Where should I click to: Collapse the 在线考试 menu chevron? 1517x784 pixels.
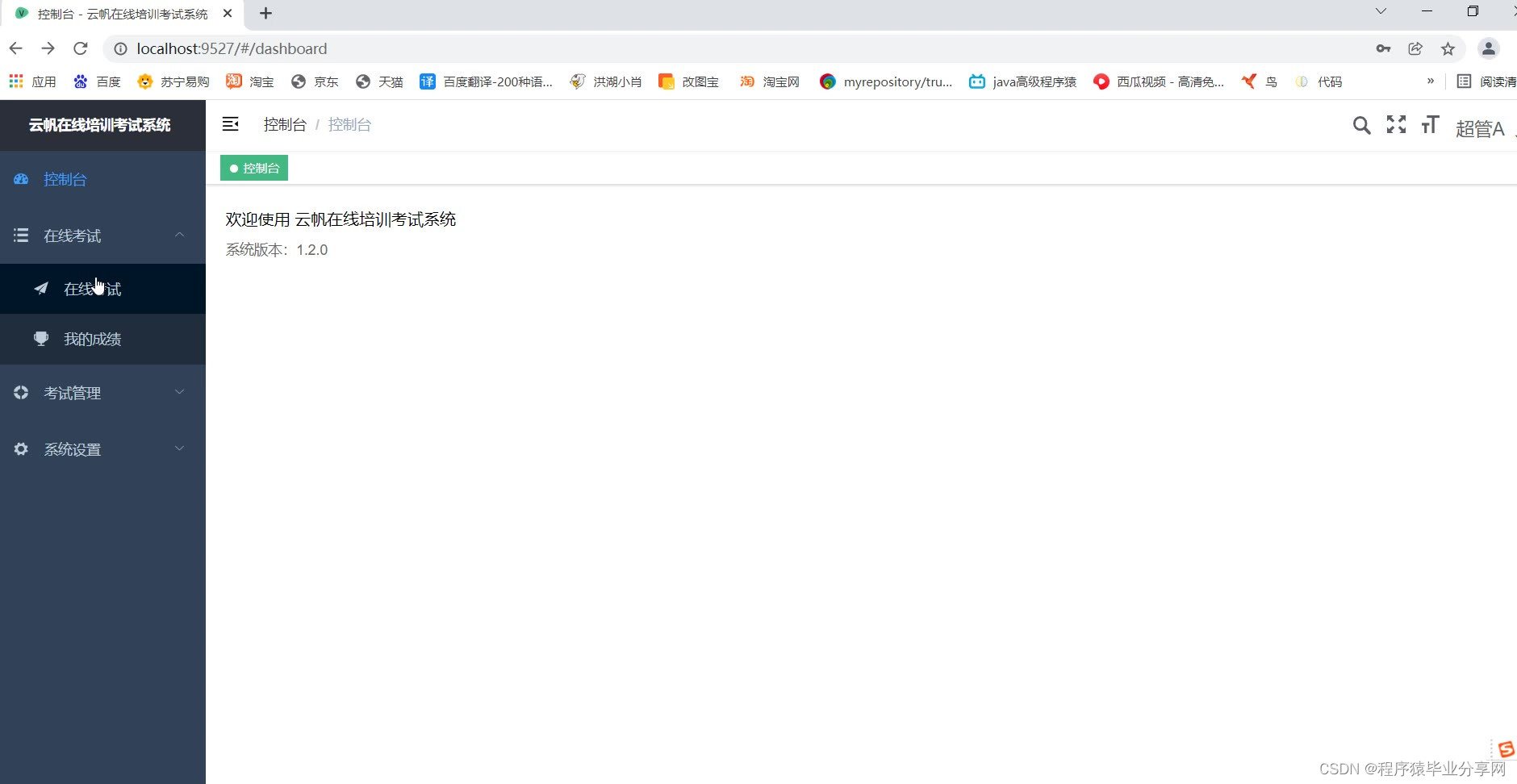(x=180, y=235)
